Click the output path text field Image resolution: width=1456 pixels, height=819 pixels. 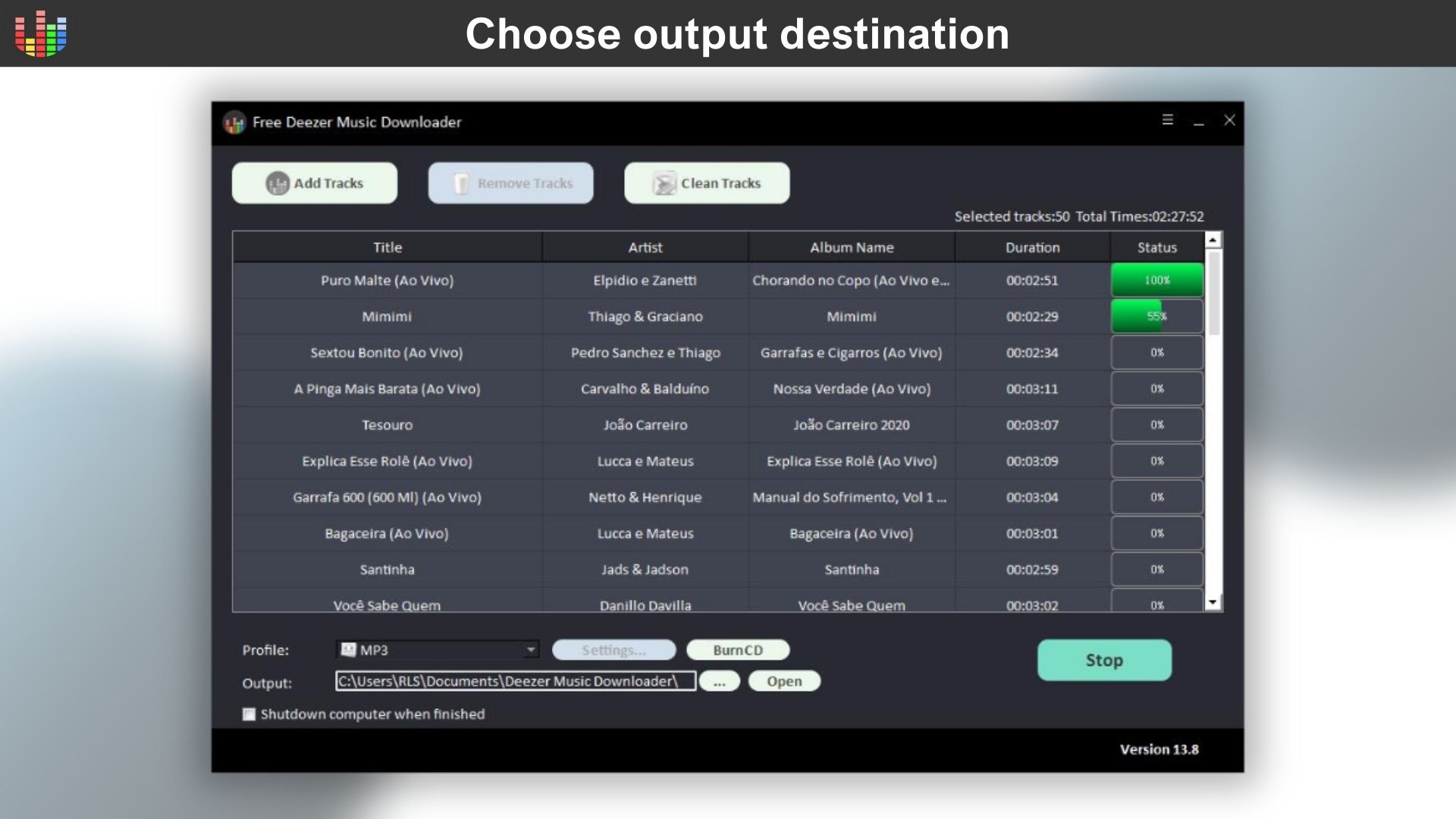click(515, 681)
